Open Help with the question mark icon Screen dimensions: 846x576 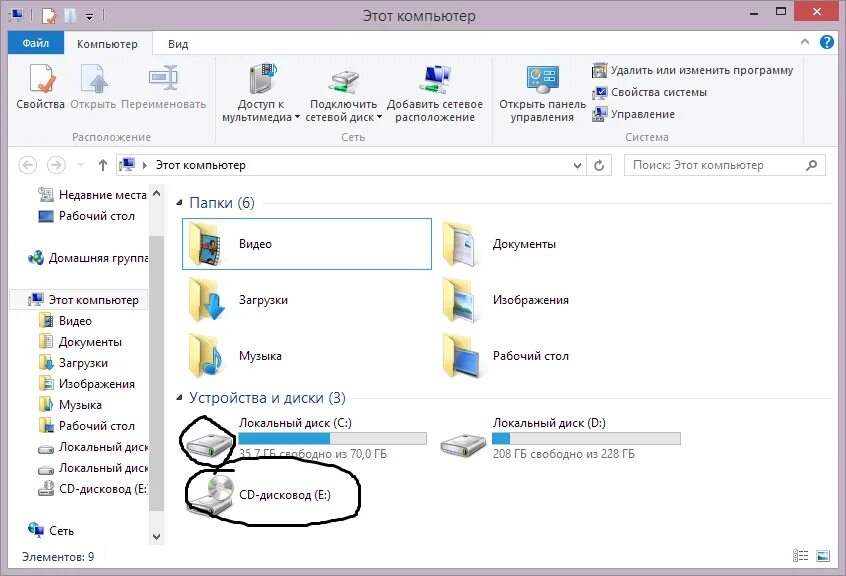pos(827,42)
